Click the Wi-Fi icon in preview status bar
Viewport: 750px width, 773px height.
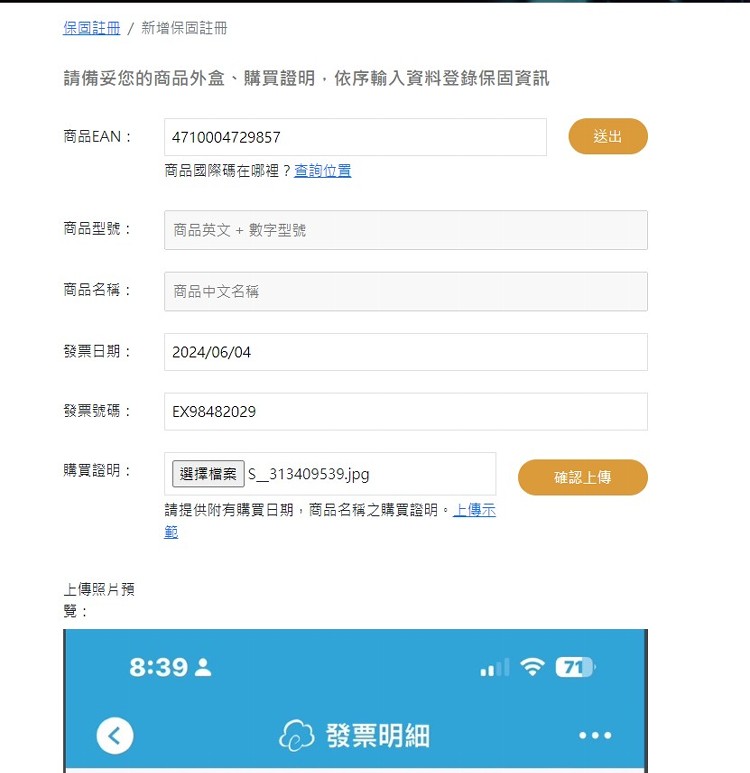[533, 668]
